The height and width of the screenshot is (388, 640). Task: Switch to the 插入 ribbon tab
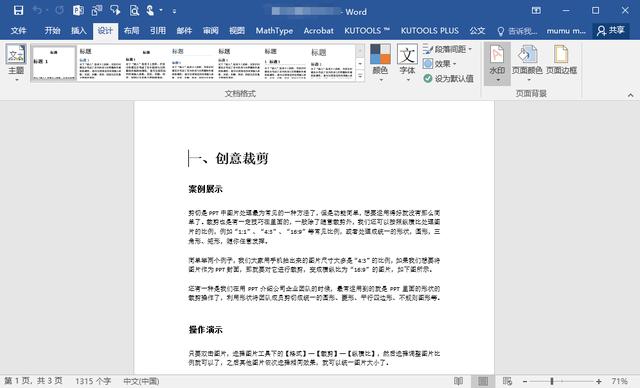(x=79, y=31)
